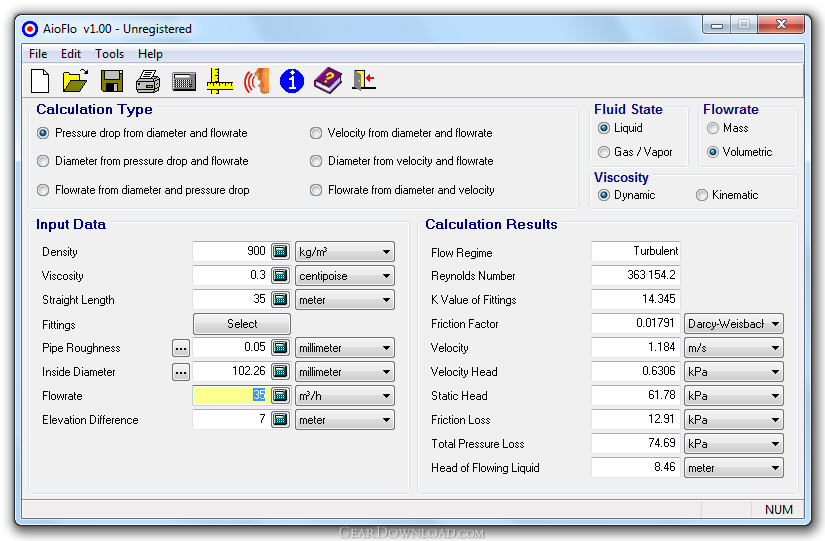Click the highlighted Flowrate input field

231,395
